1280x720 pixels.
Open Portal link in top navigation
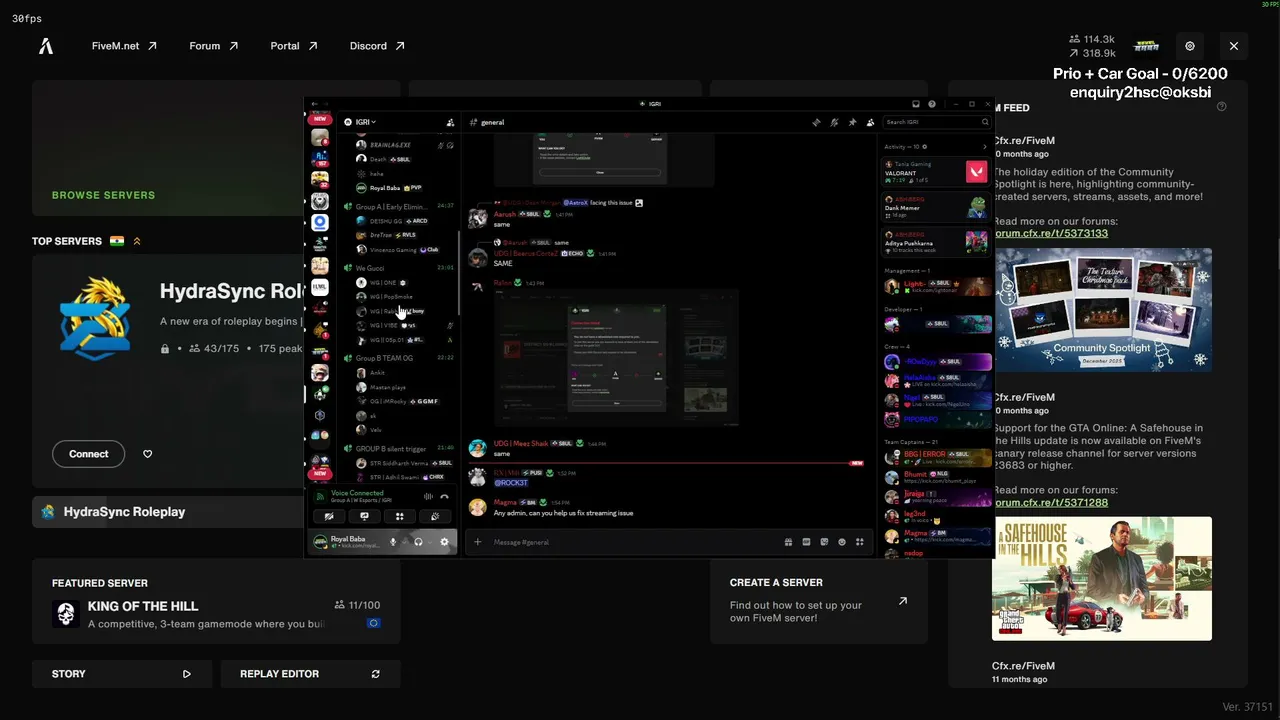pyautogui.click(x=294, y=46)
